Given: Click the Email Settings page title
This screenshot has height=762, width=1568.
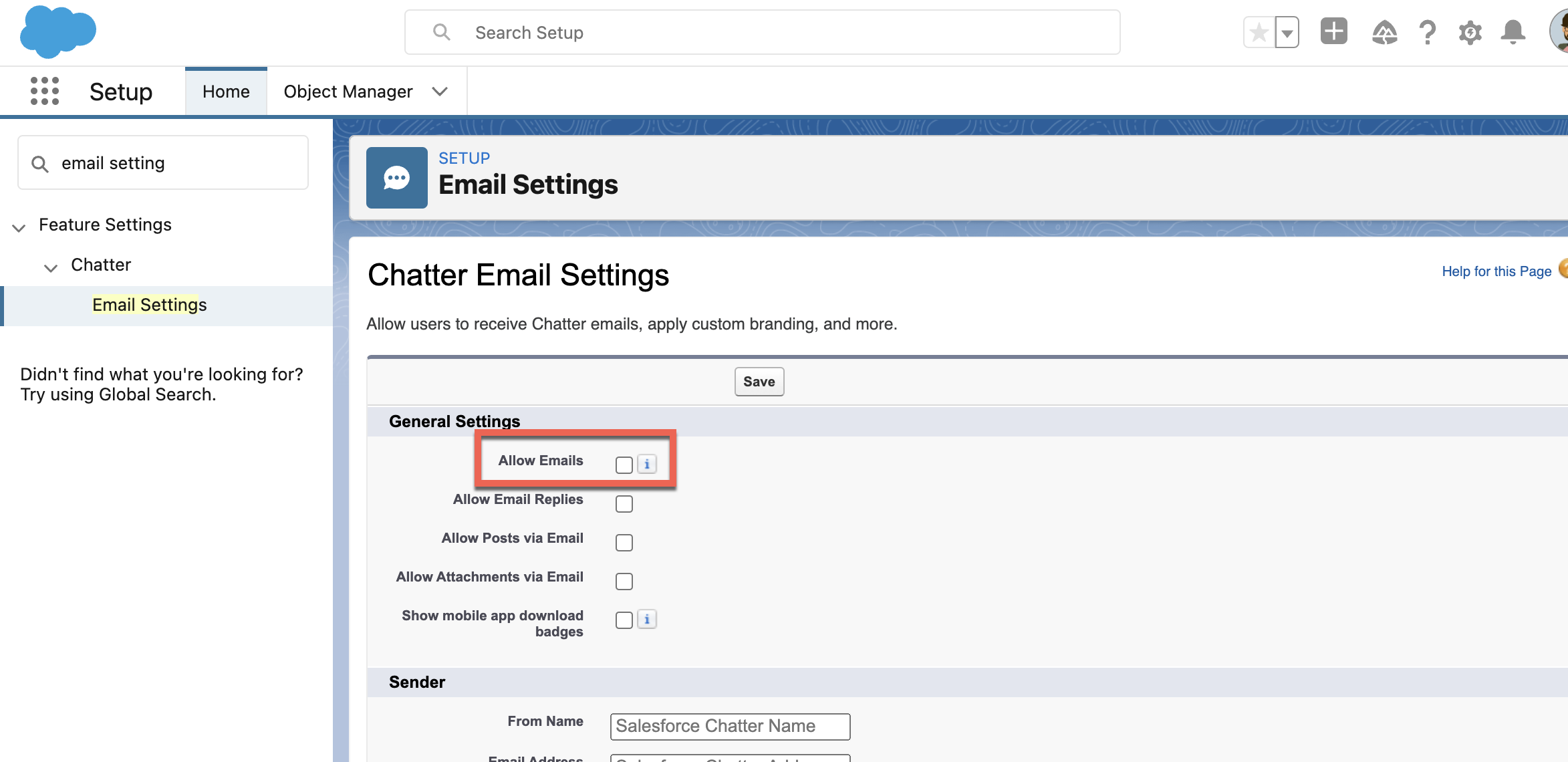Looking at the screenshot, I should click(x=528, y=185).
